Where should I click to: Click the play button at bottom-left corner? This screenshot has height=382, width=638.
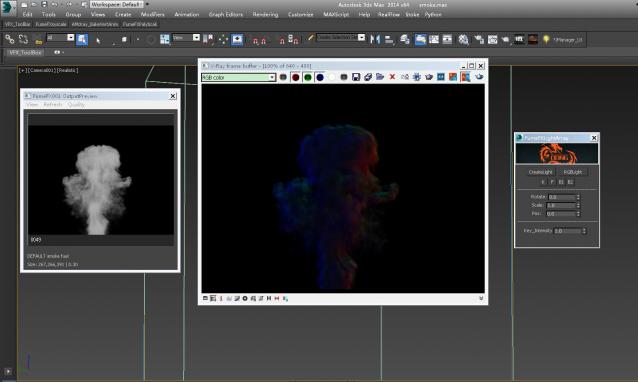(x=8, y=371)
